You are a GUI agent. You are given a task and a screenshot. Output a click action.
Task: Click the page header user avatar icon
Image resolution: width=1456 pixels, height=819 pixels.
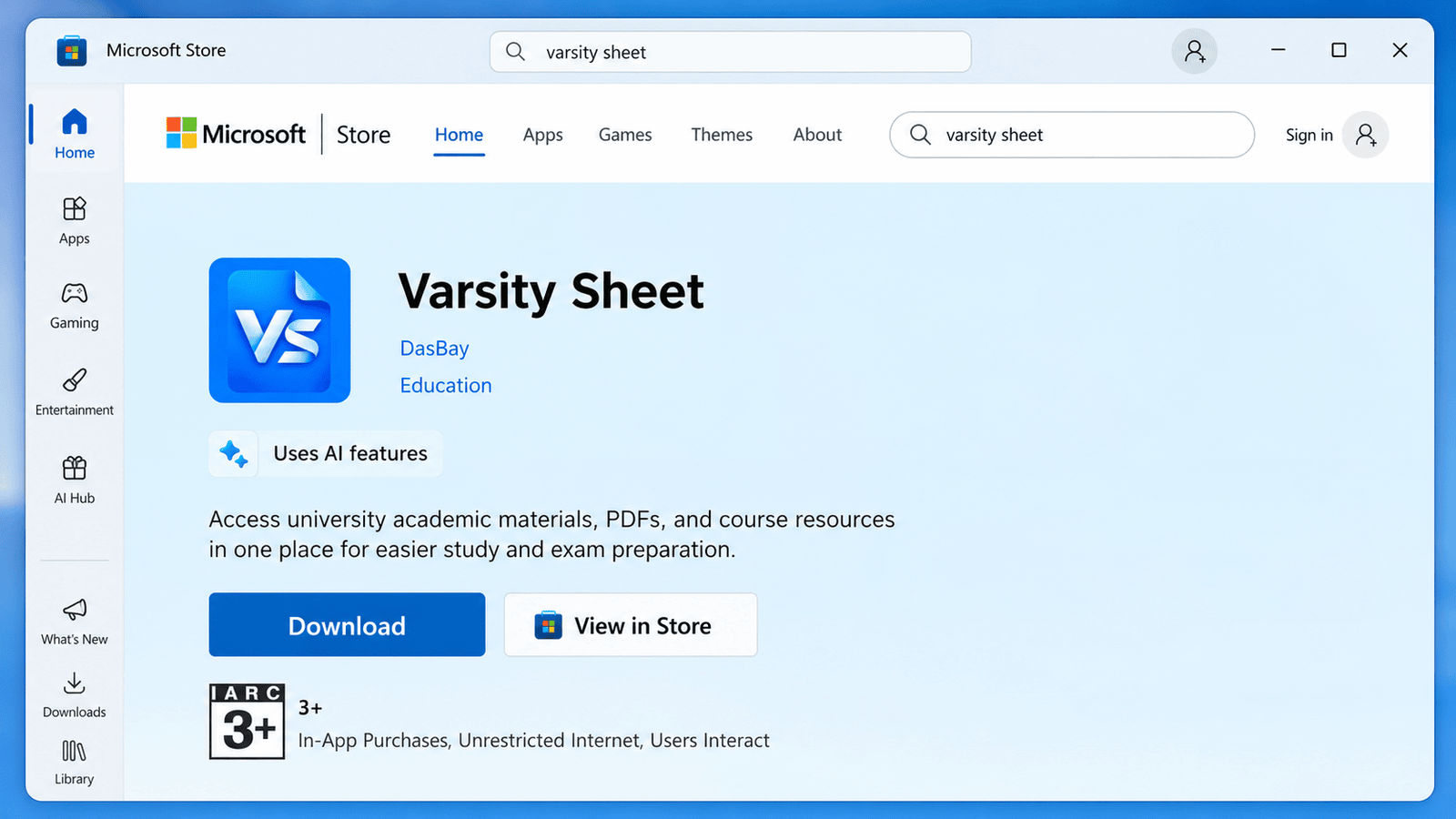[x=1365, y=135]
